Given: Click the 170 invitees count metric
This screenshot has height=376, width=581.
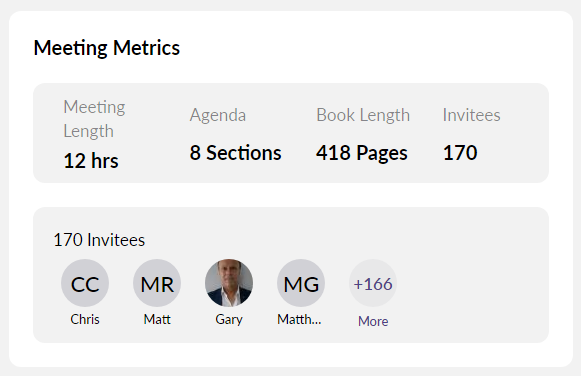Looking at the screenshot, I should [x=460, y=153].
